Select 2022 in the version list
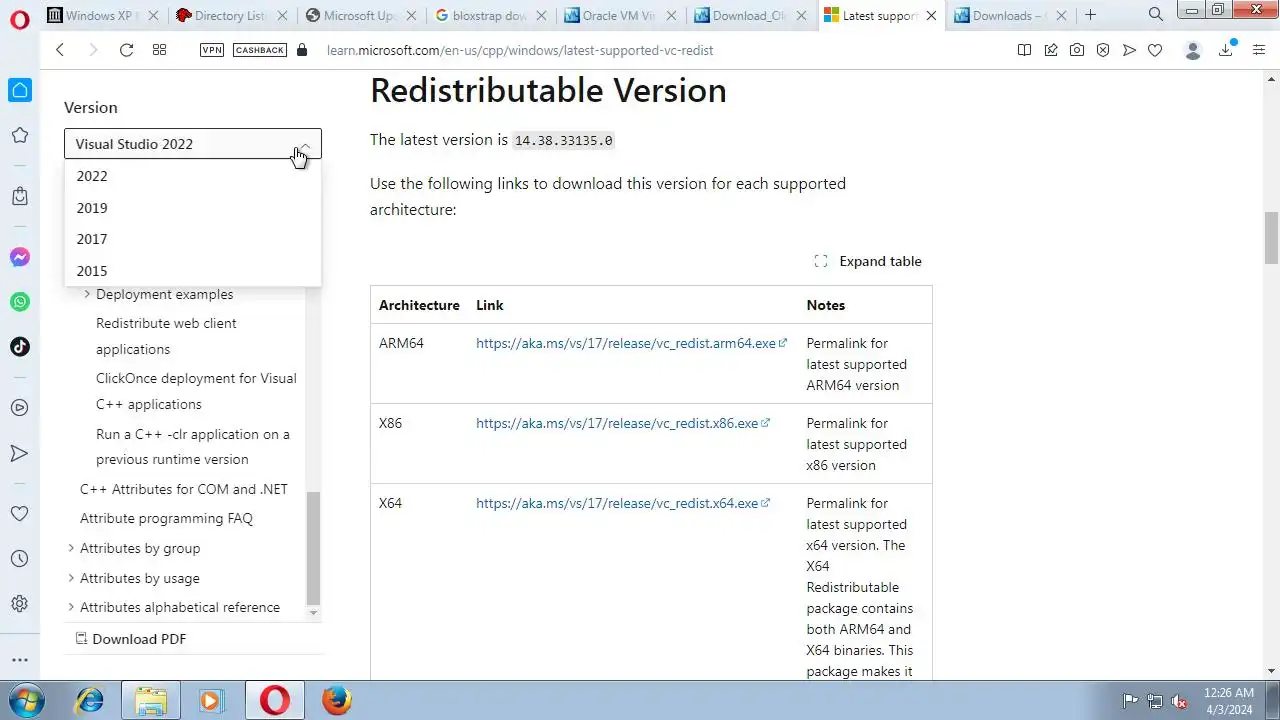The image size is (1280, 720). click(x=193, y=176)
